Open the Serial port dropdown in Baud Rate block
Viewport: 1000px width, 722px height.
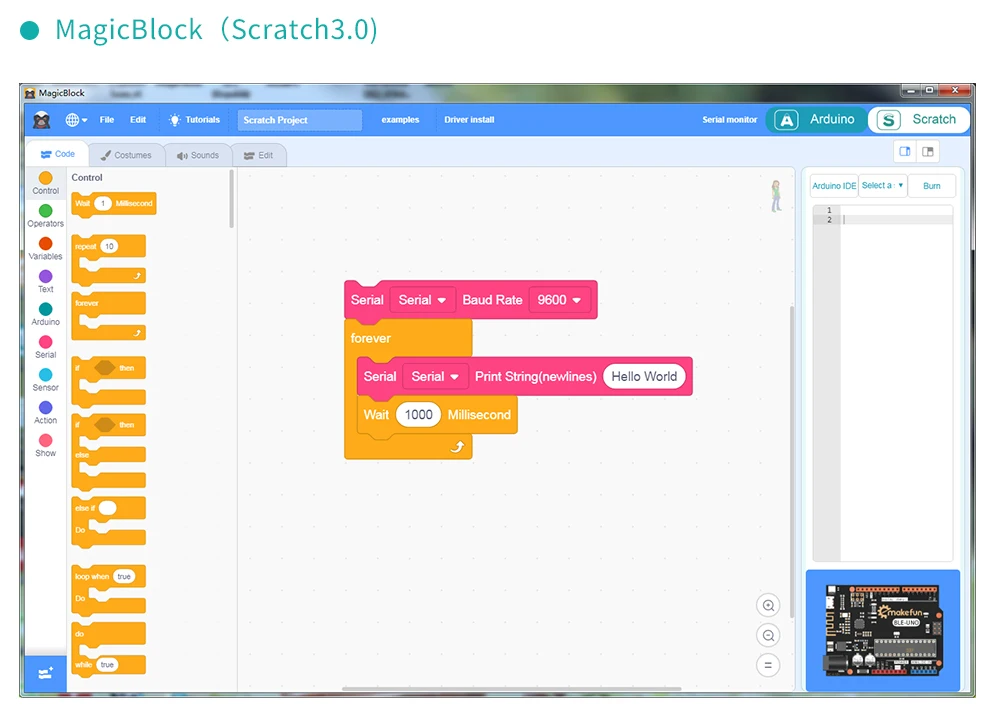pos(422,300)
